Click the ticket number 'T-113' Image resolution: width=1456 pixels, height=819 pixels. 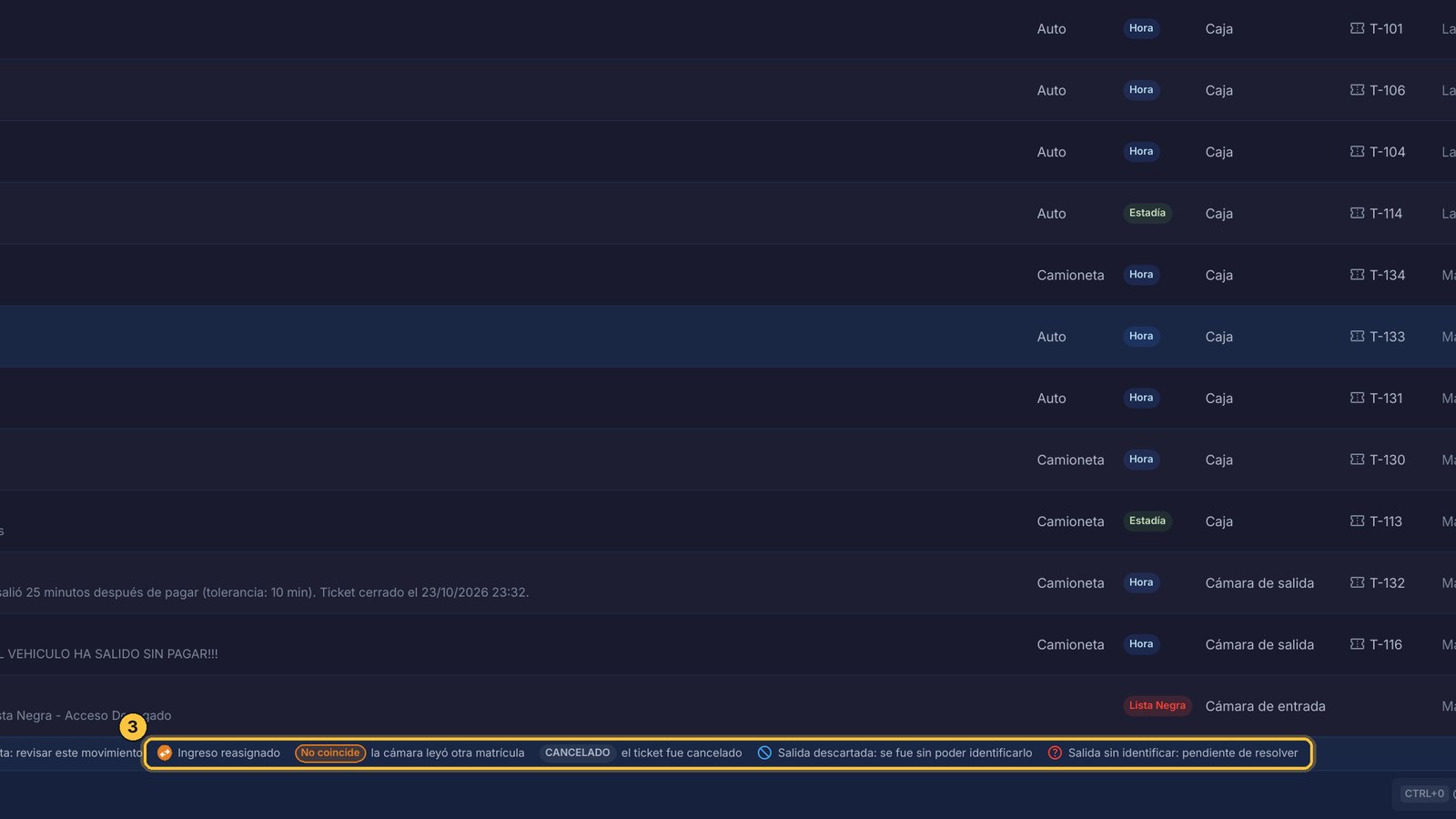[1386, 521]
